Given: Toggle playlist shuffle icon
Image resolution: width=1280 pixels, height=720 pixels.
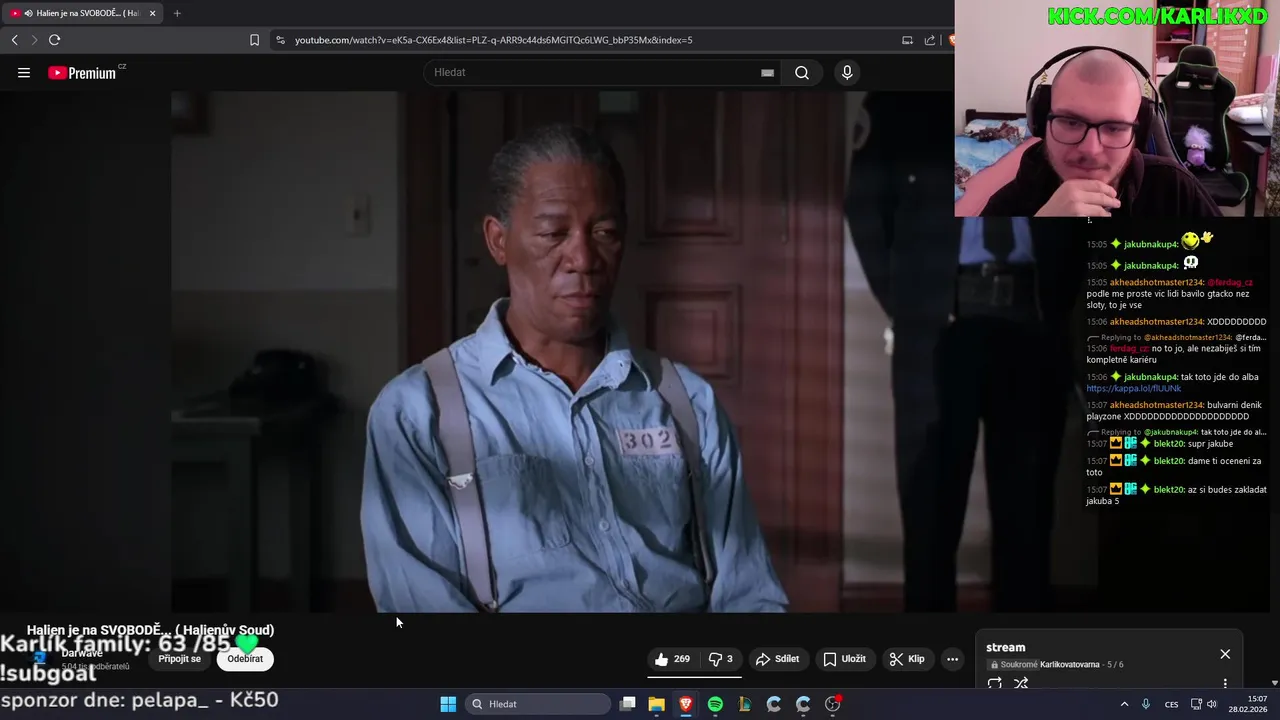Looking at the screenshot, I should tap(1021, 684).
